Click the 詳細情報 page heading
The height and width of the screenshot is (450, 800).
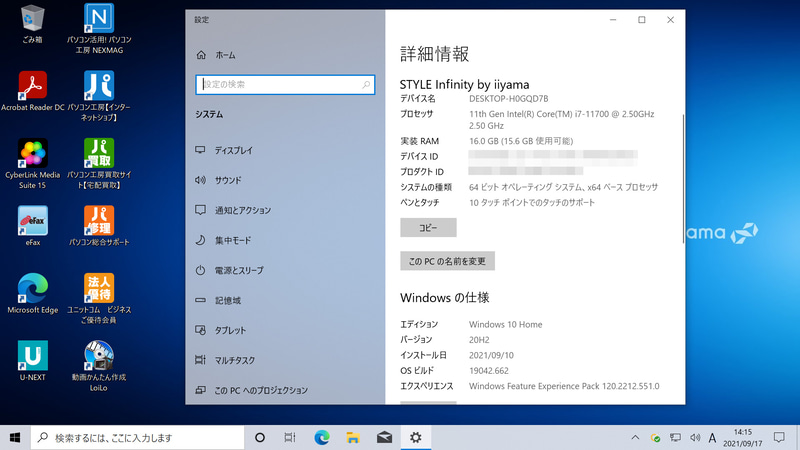[x=434, y=54]
